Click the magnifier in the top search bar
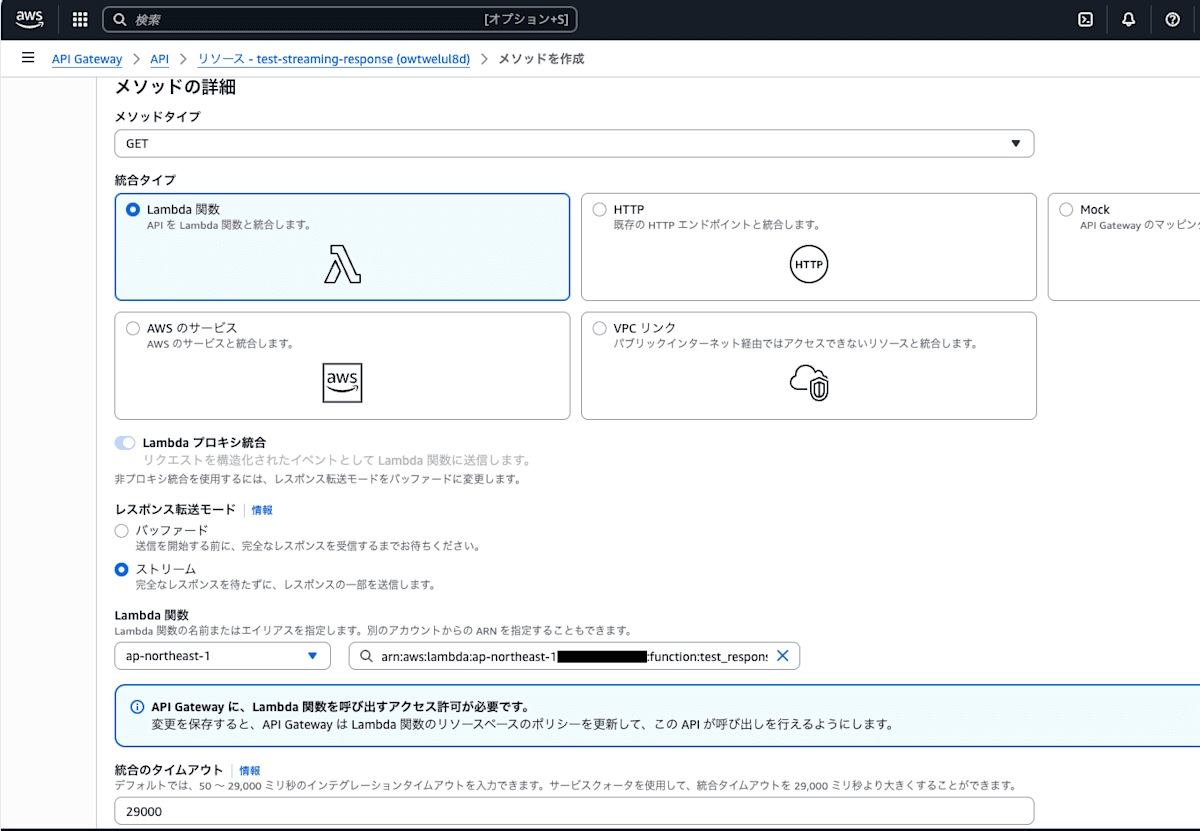This screenshot has height=831, width=1200. (119, 20)
